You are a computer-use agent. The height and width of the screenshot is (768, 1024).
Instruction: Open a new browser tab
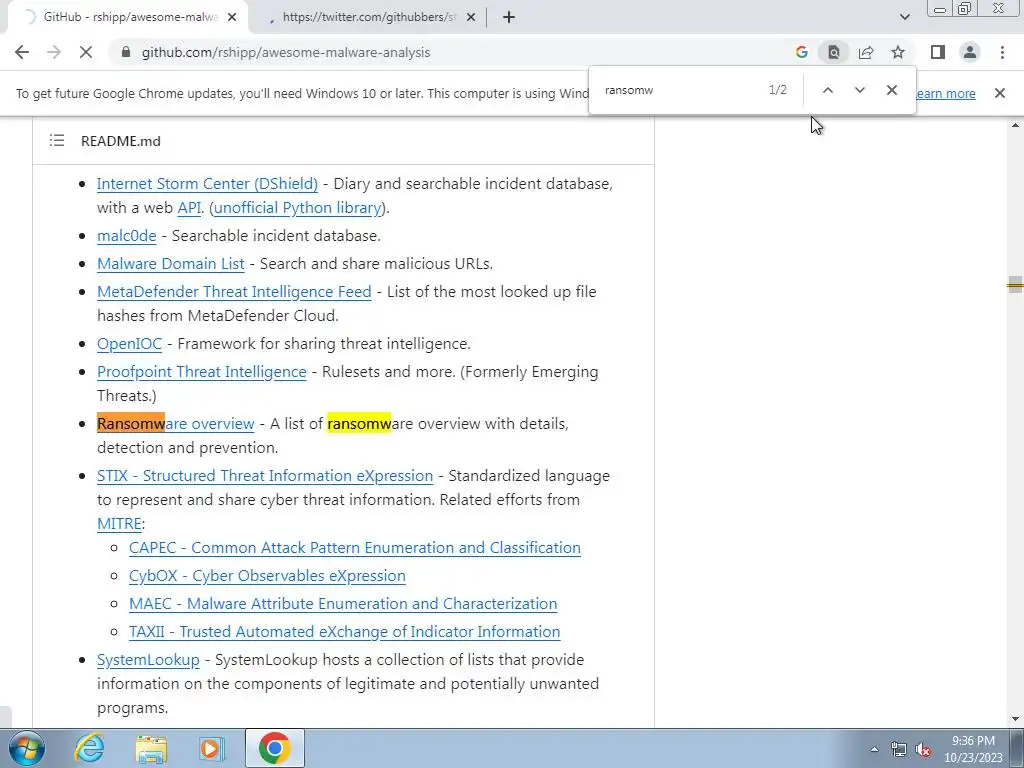[x=509, y=17]
